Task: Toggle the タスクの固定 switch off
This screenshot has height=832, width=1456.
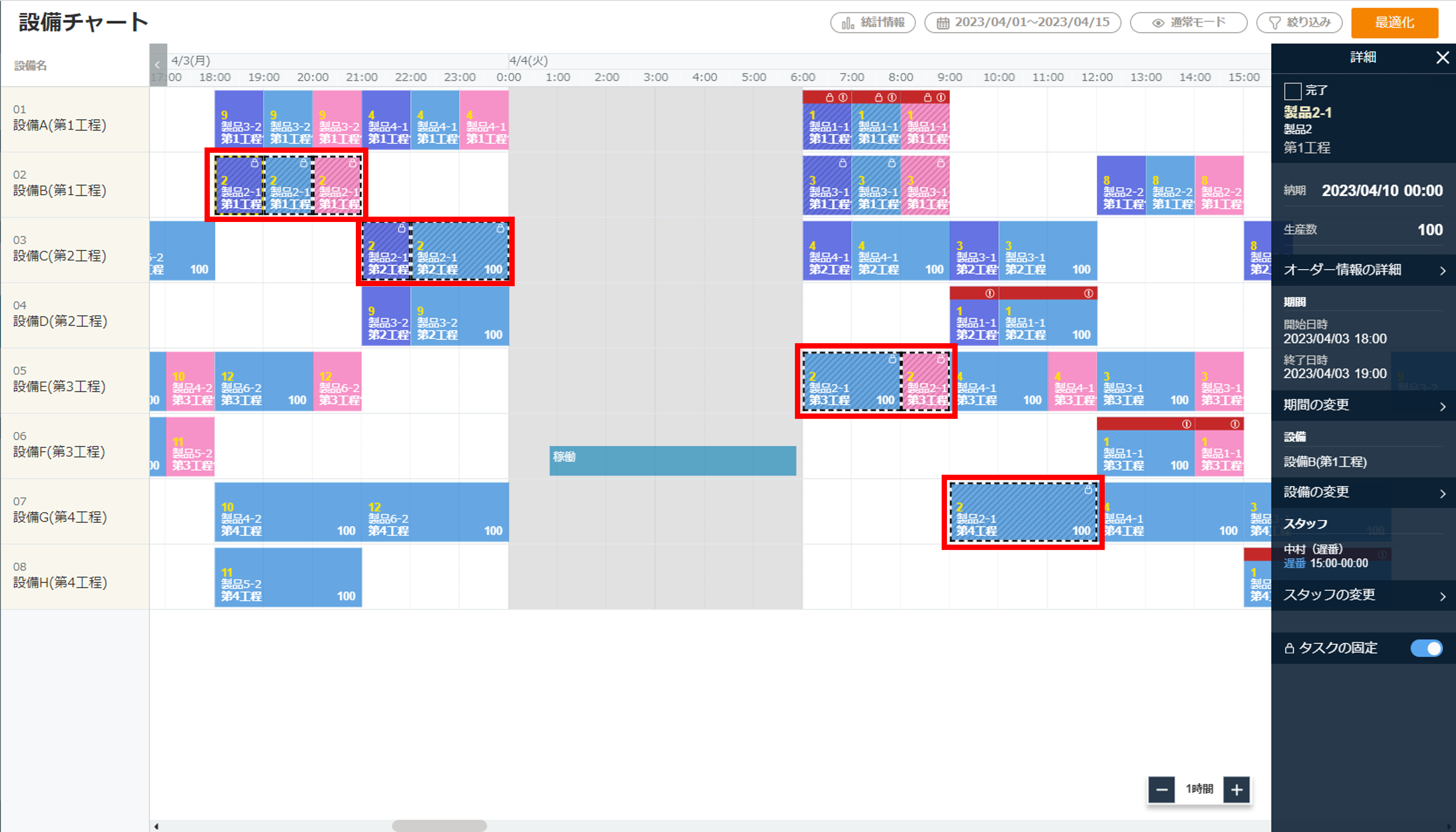Action: pyautogui.click(x=1426, y=648)
